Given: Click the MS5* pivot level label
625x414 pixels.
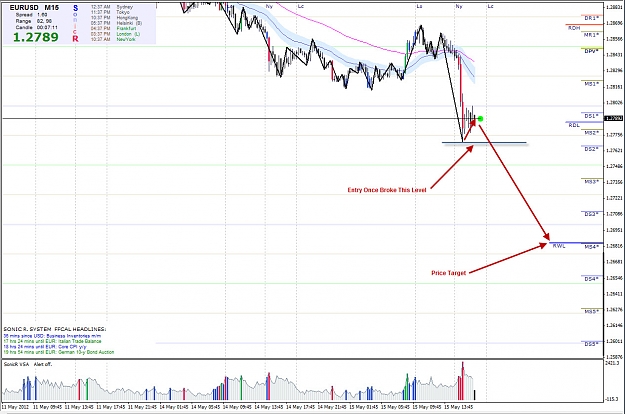Looking at the screenshot, I should point(592,312).
